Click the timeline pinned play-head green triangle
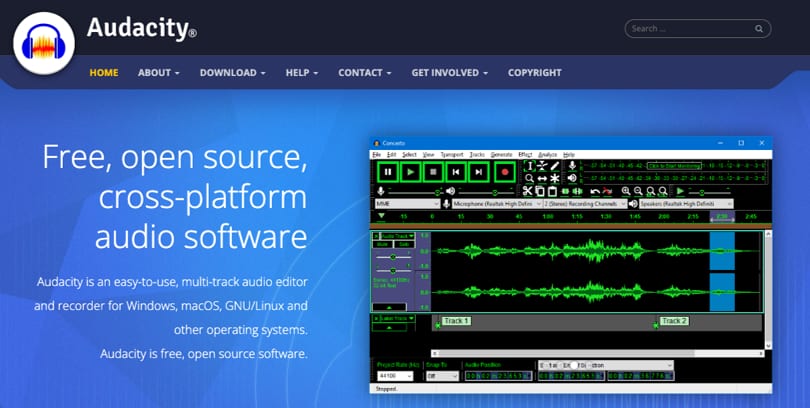 click(x=381, y=216)
